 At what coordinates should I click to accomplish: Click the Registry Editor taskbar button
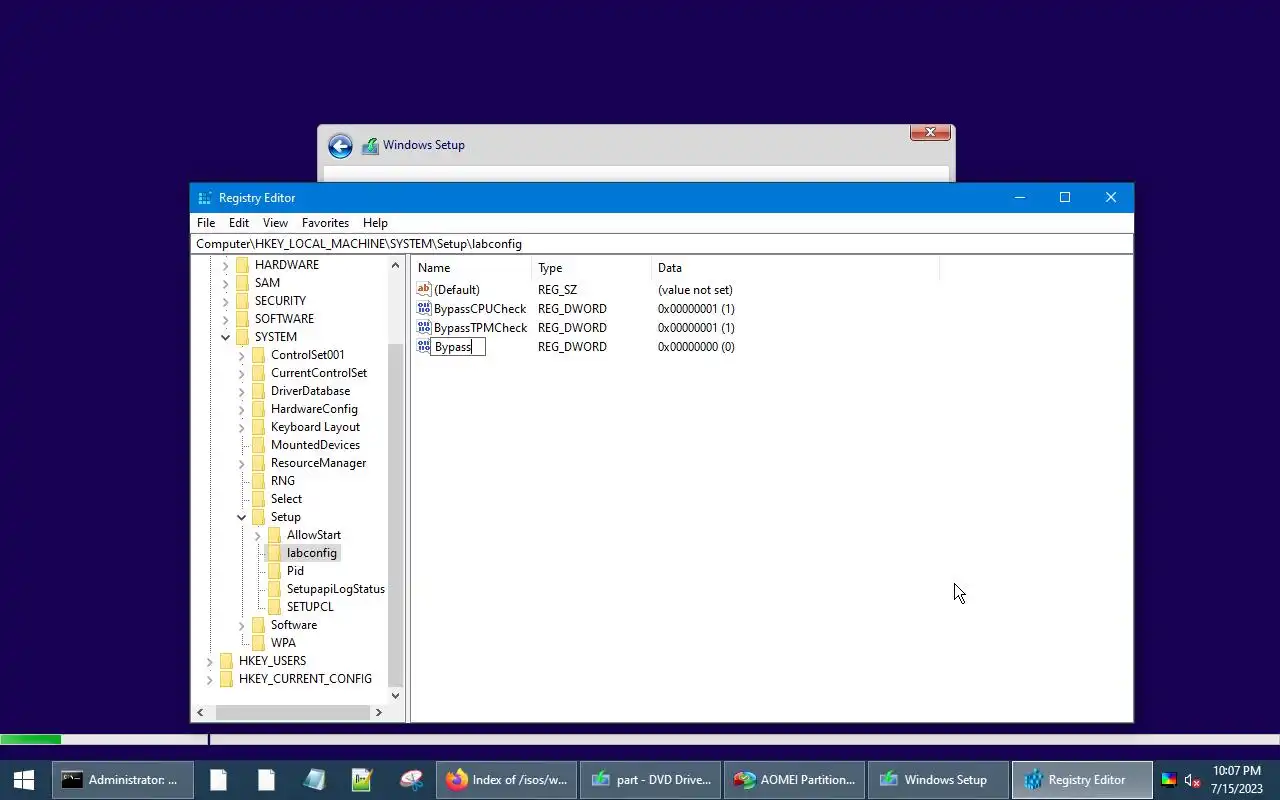pos(1083,780)
